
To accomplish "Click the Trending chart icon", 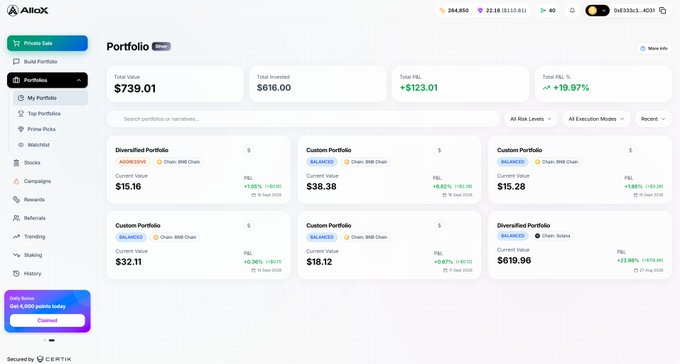I will coord(16,237).
